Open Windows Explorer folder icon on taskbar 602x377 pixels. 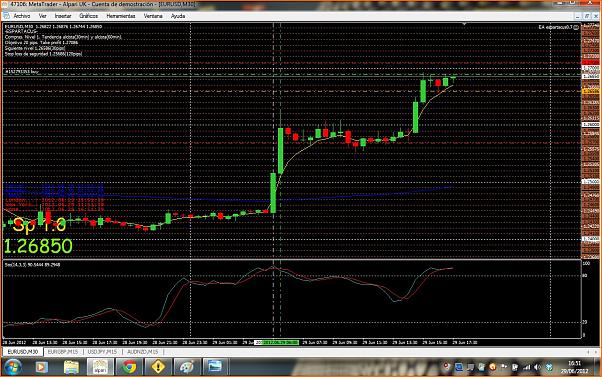click(71, 367)
